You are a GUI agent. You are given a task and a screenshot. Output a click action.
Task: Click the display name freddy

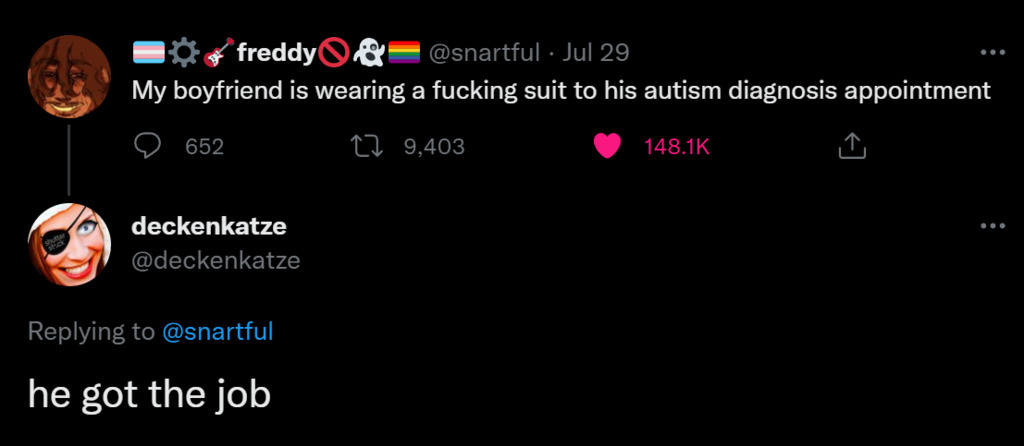(x=276, y=52)
